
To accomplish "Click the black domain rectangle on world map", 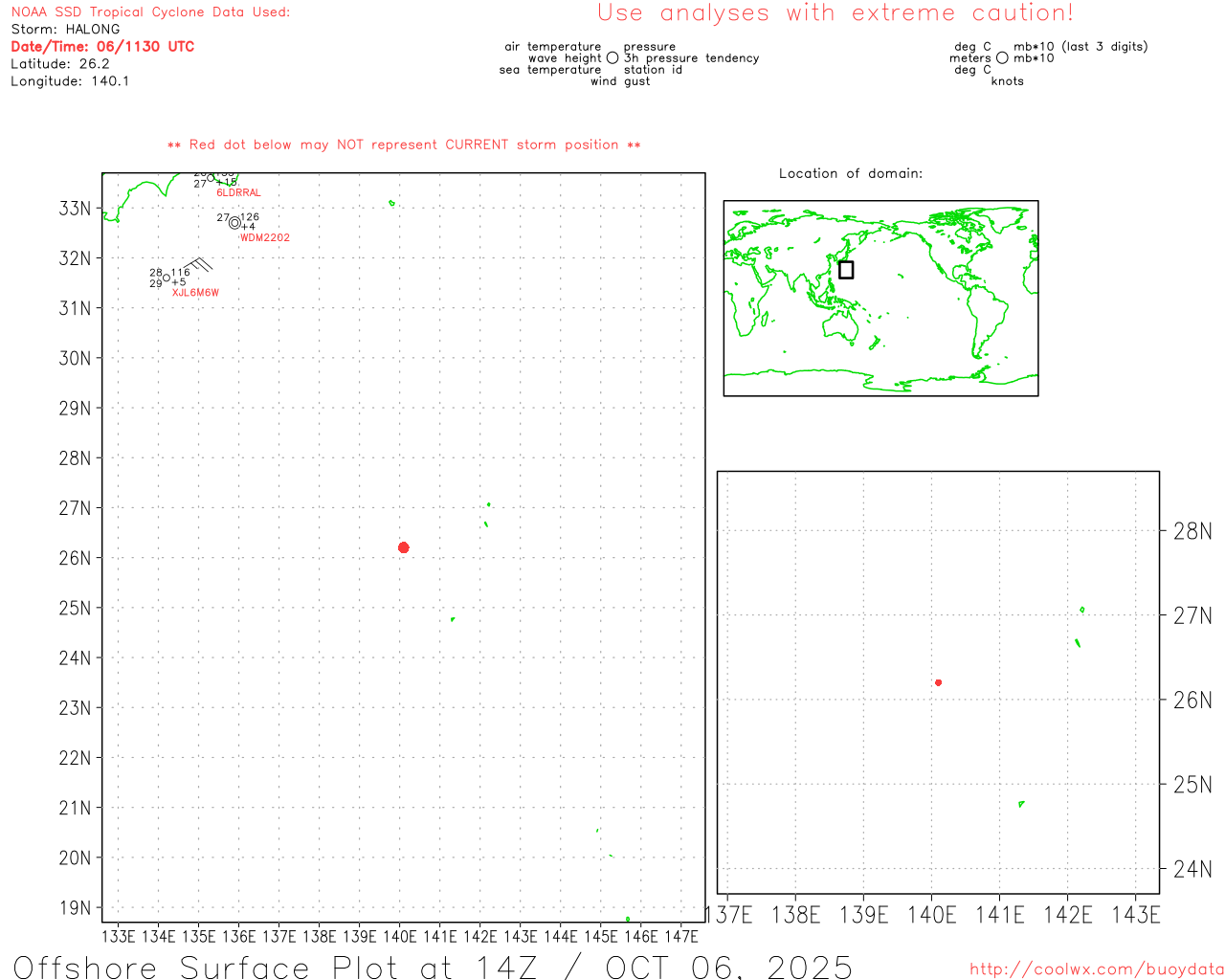I will coord(846,270).
